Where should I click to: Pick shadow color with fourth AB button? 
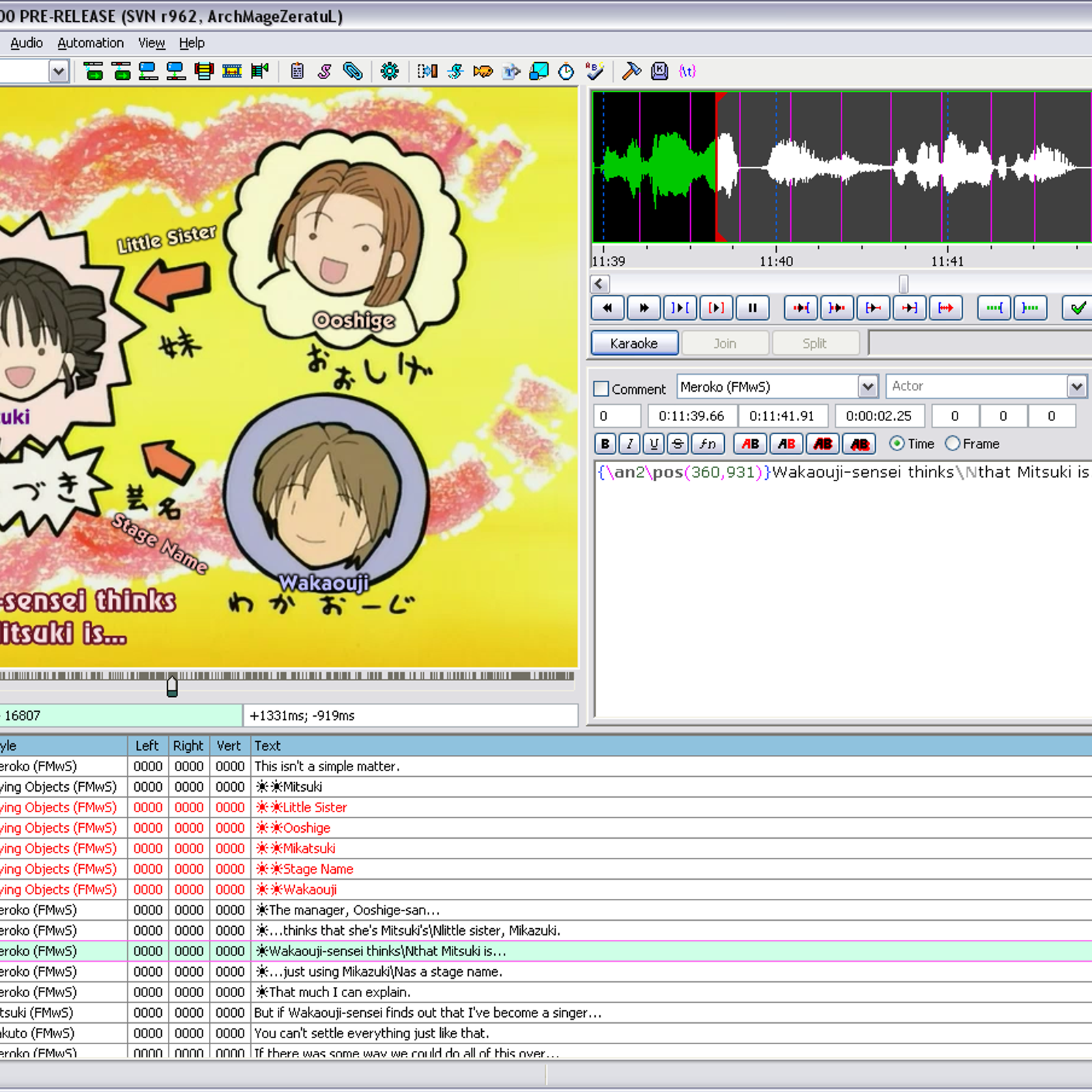click(859, 444)
